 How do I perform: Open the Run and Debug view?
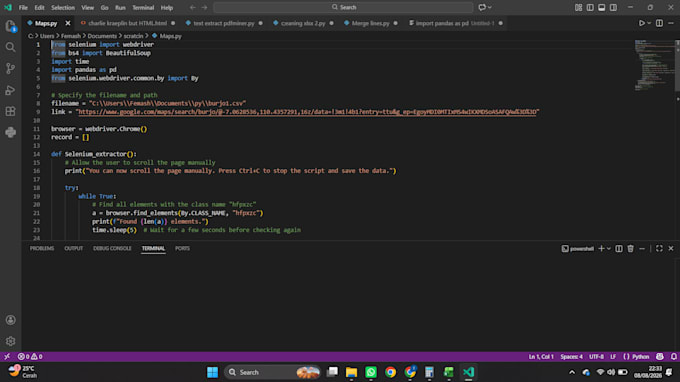[x=10, y=90]
